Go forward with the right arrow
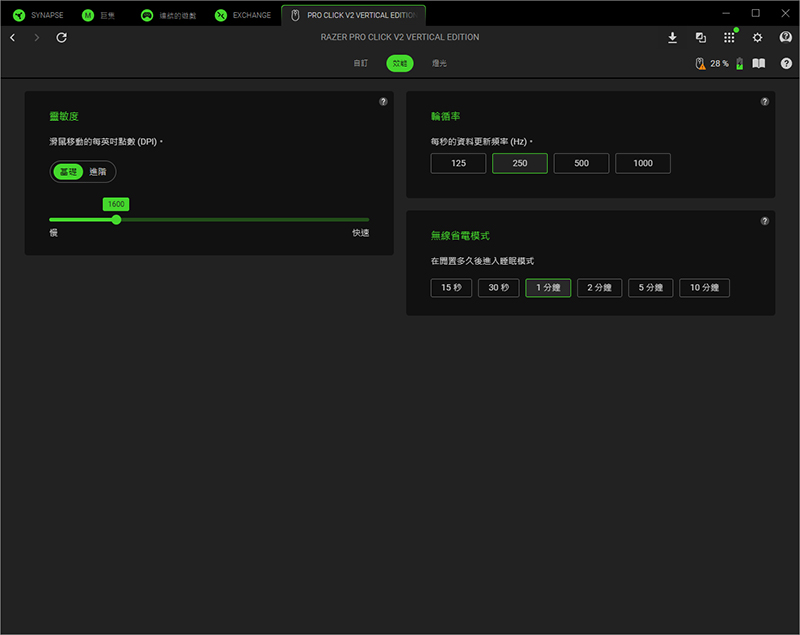Screen dimensions: 800x635 coord(36,37)
